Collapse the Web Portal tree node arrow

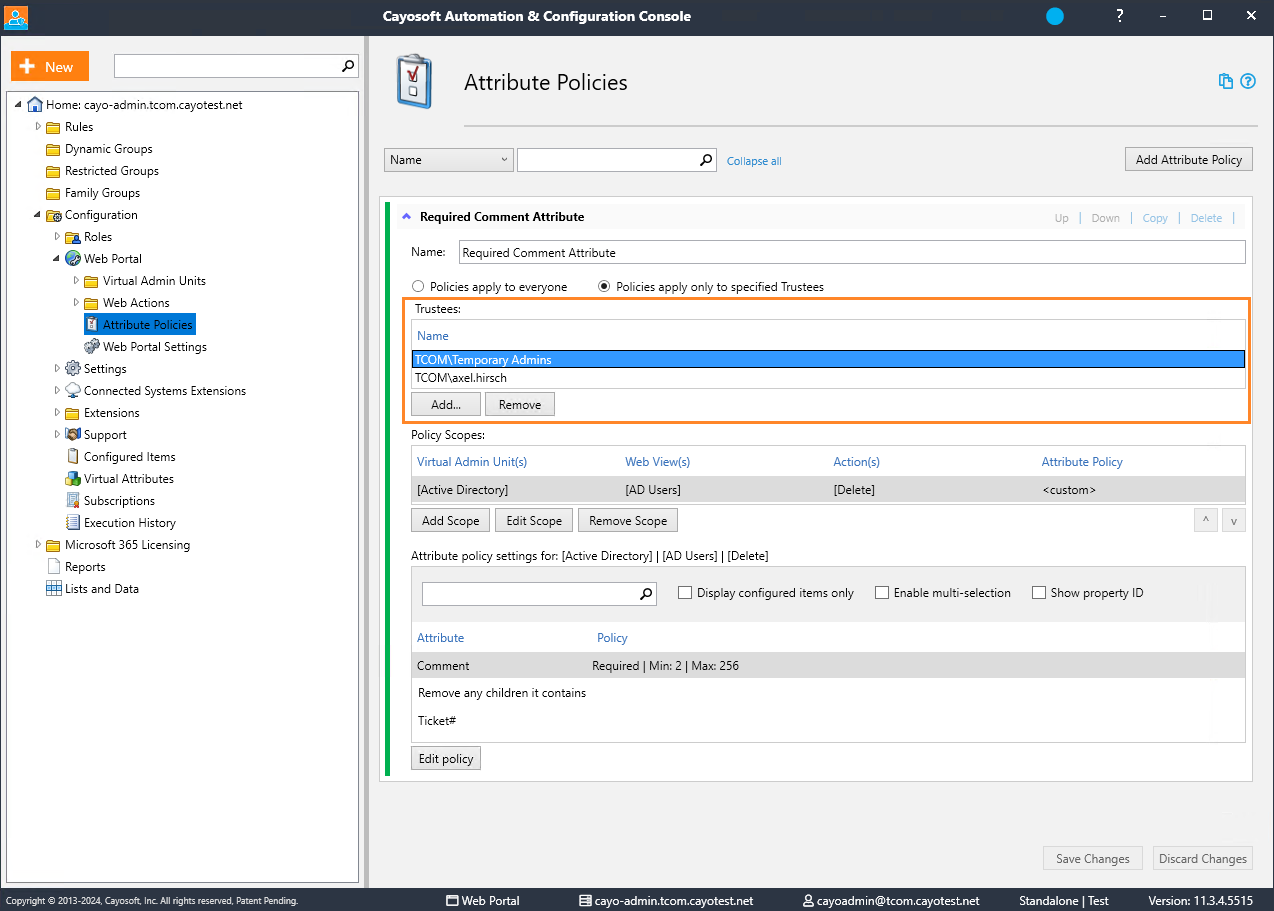(57, 259)
